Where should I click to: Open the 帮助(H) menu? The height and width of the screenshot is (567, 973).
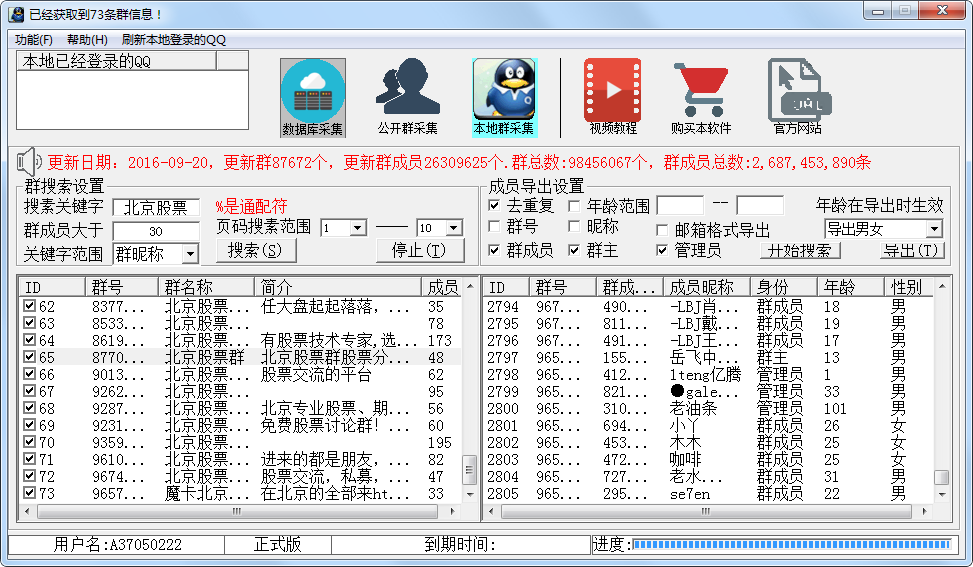pos(87,40)
